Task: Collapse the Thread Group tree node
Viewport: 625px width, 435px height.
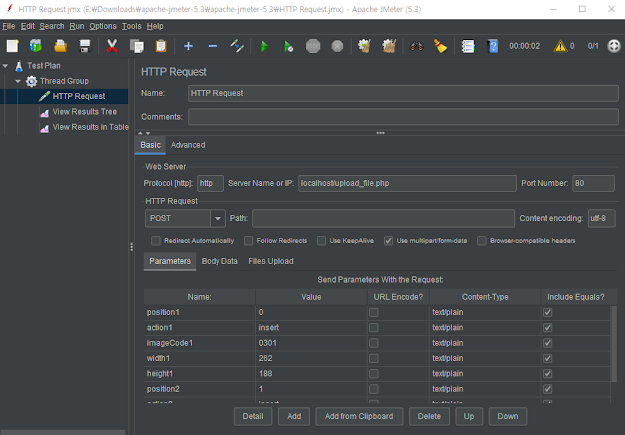Action: coord(18,81)
